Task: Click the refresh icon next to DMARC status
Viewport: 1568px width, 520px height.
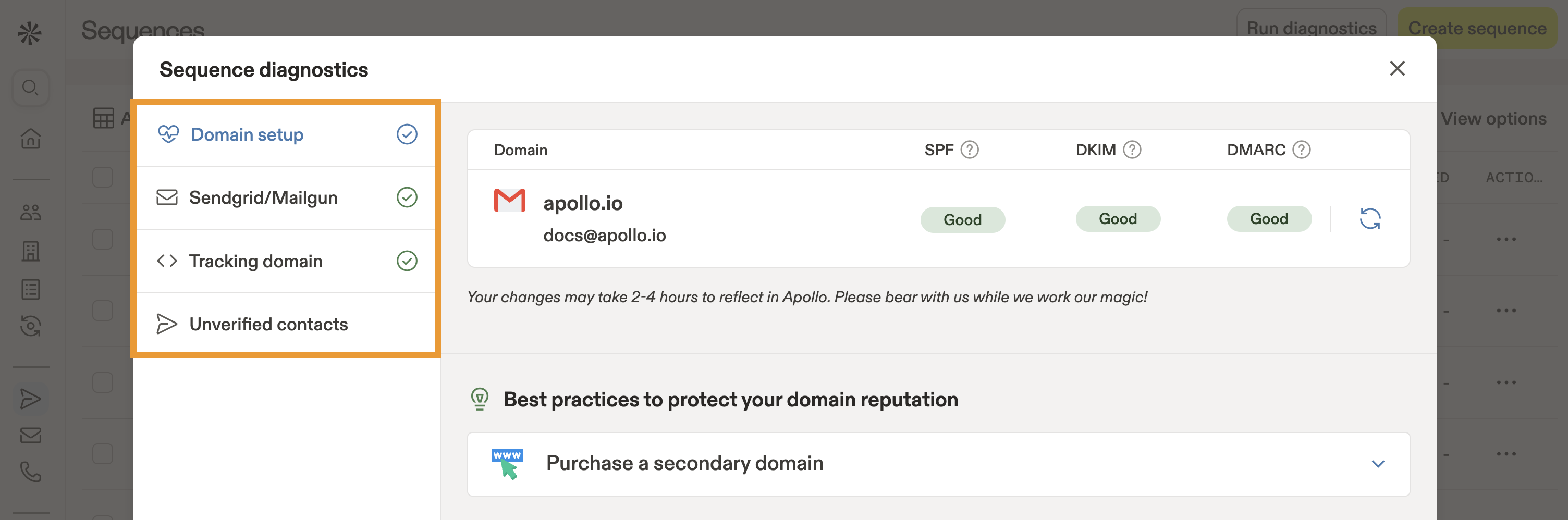Action: click(1371, 219)
